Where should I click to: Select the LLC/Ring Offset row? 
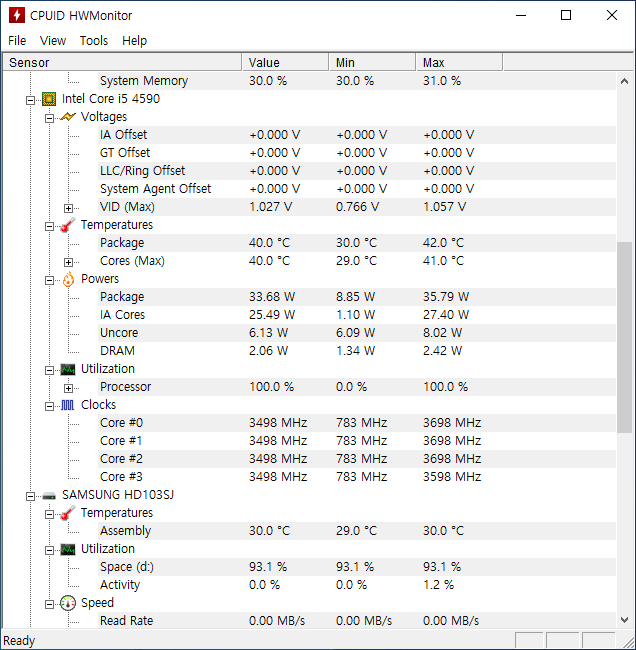(357, 171)
